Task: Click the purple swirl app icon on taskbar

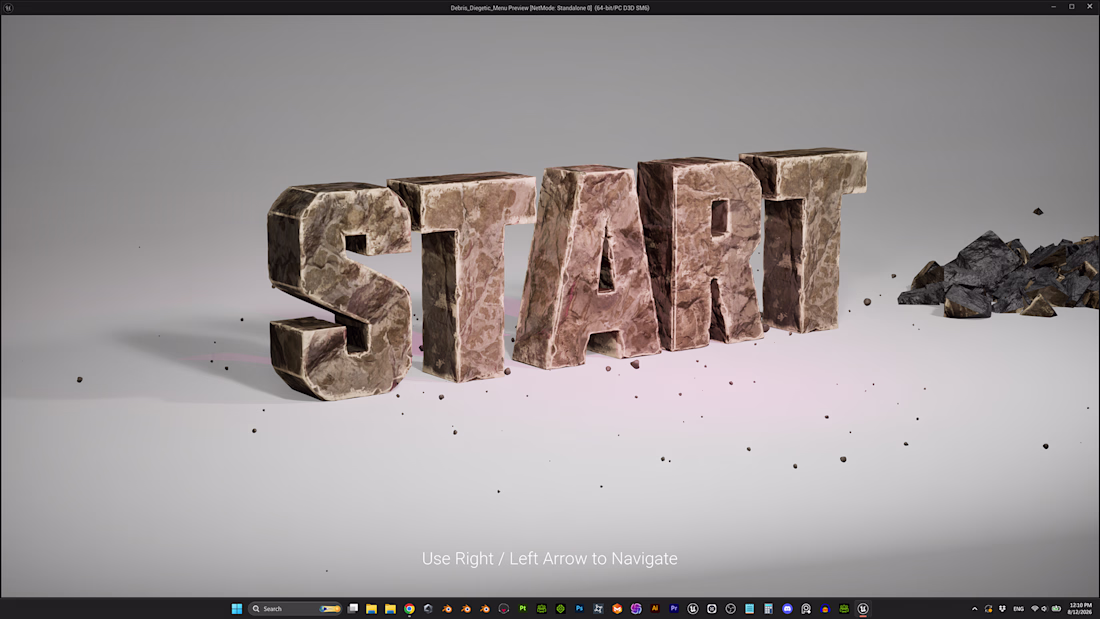Action: pyautogui.click(x=636, y=608)
